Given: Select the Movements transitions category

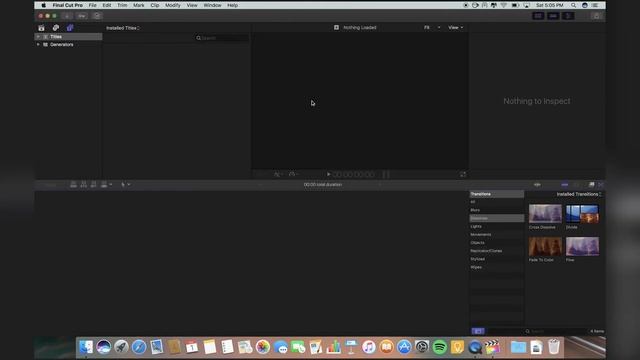Looking at the screenshot, I should pos(497,235).
